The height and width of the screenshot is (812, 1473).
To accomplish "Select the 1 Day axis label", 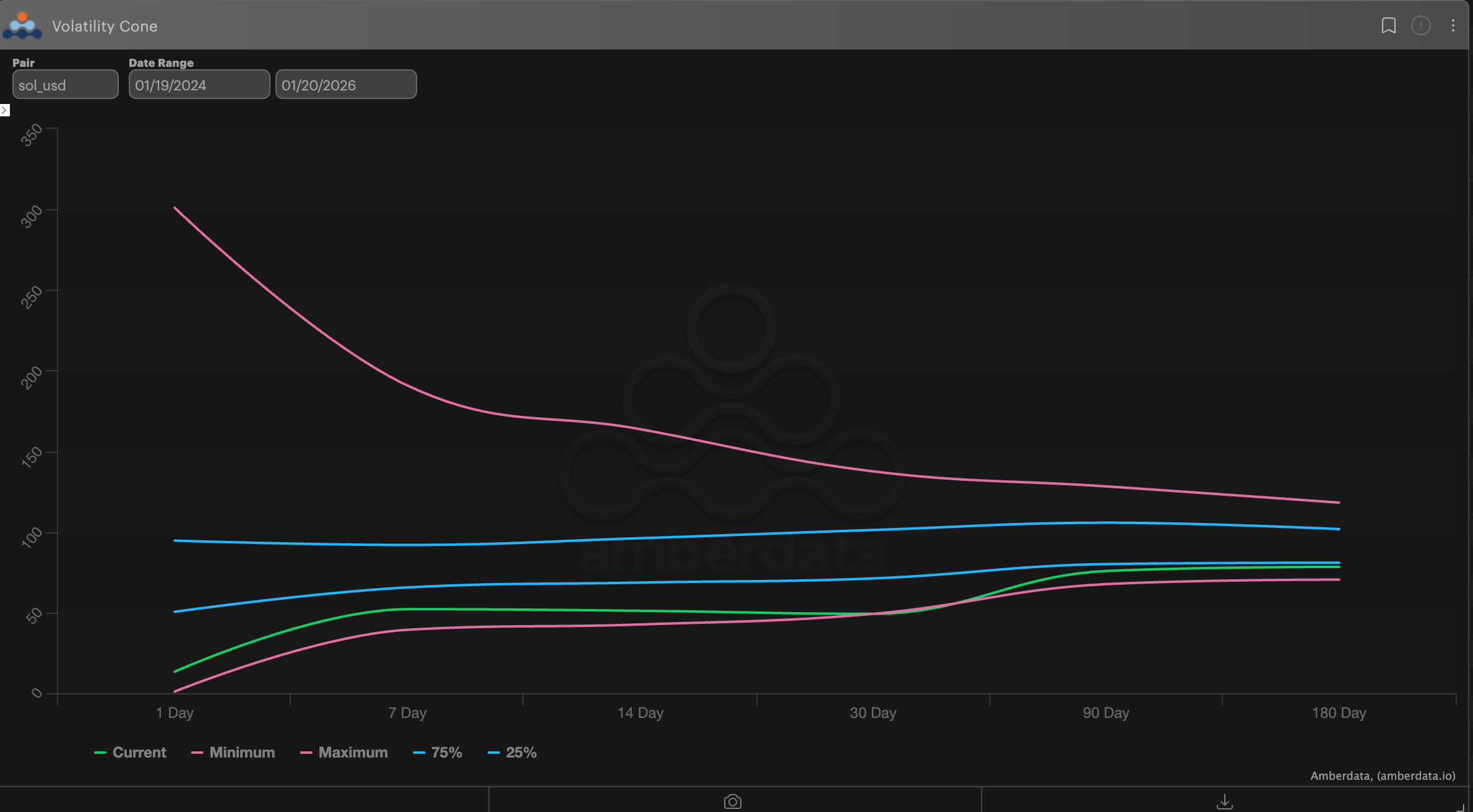I will tap(175, 712).
